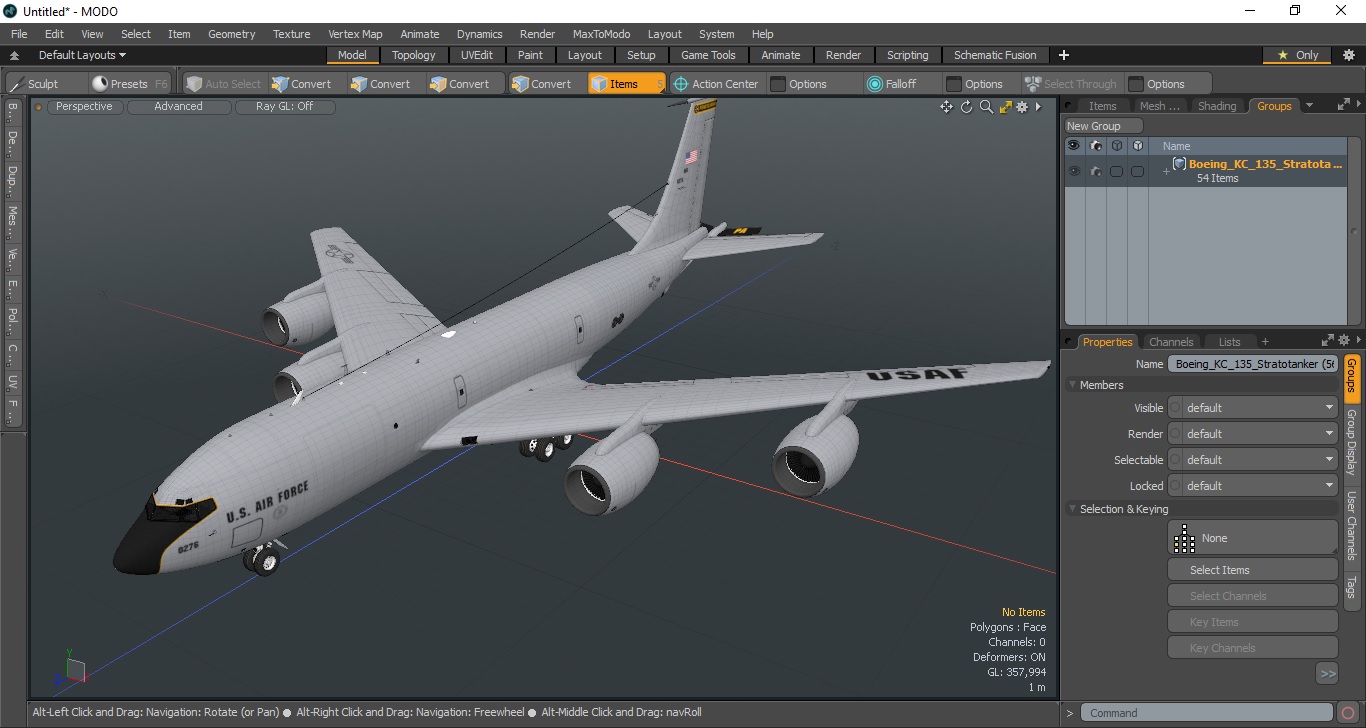Open the Perspective view type menu

84,106
